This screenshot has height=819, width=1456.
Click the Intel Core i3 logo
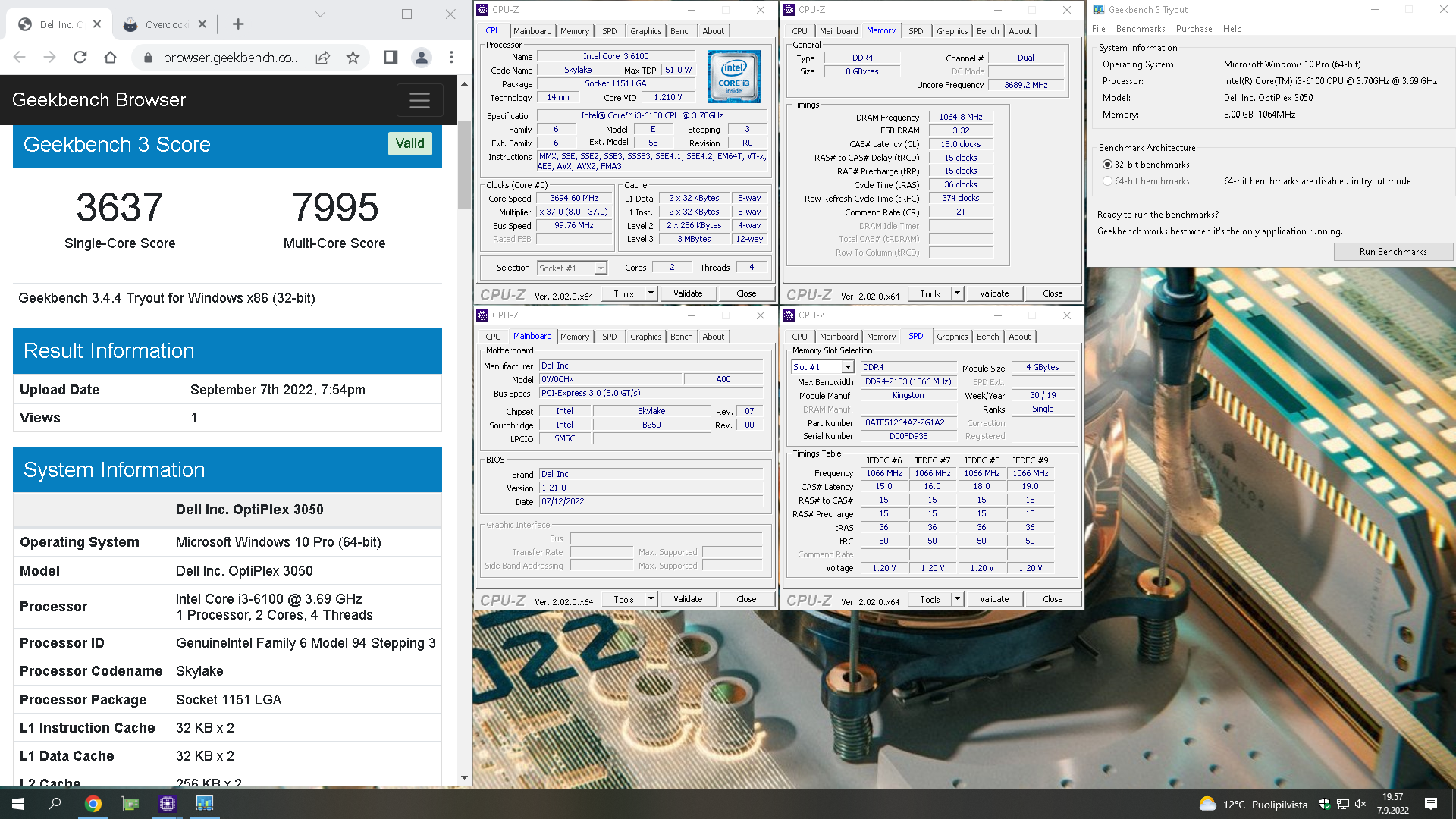tap(733, 77)
